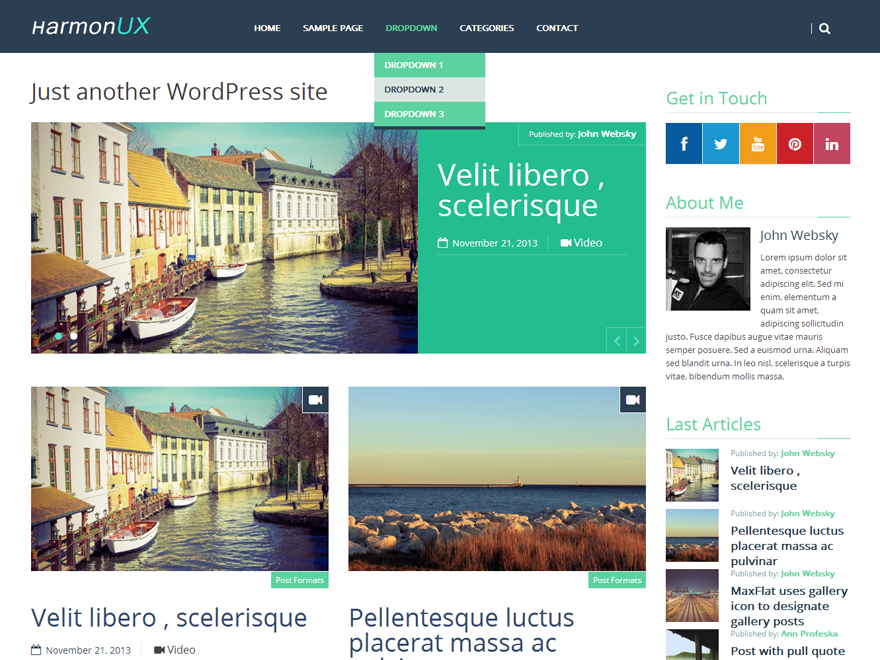This screenshot has height=660, width=880.
Task: Click the Post with pull quote link
Action: point(788,650)
